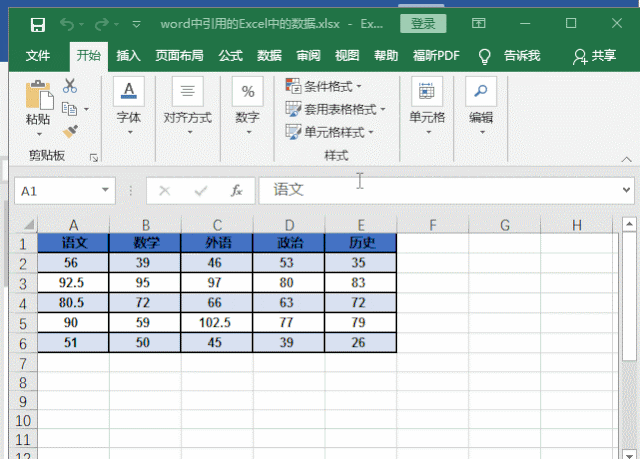This screenshot has width=640, height=459.
Task: Click the Save icon in title bar
Action: point(37,24)
